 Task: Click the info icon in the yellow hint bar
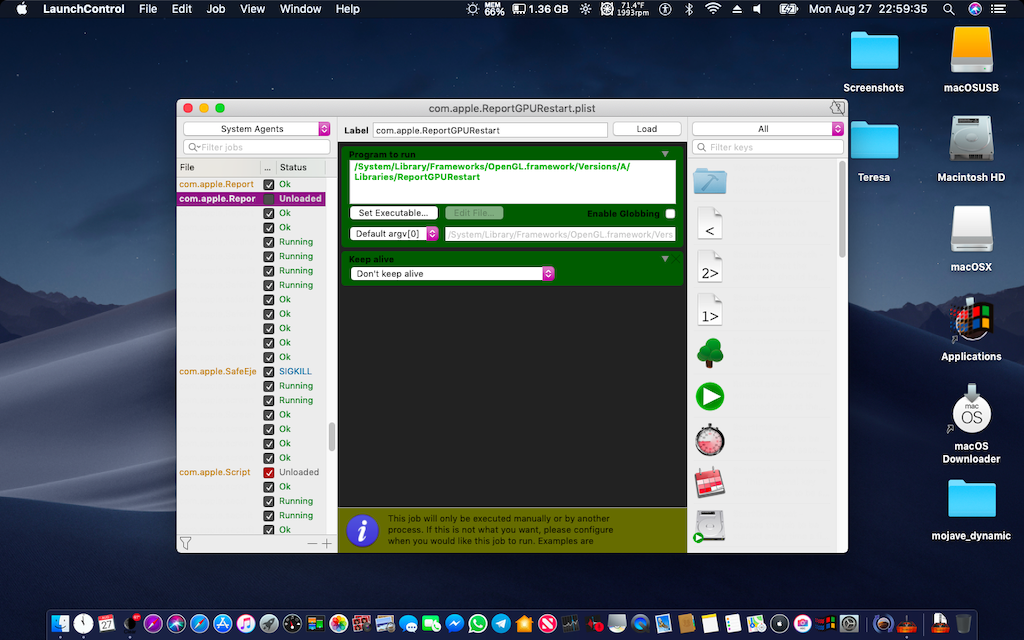(362, 530)
